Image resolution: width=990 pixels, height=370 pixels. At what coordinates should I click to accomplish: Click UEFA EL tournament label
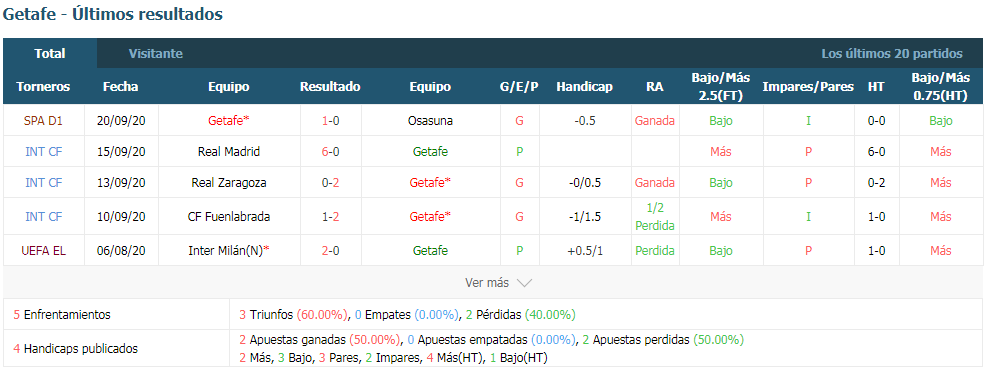[44, 251]
